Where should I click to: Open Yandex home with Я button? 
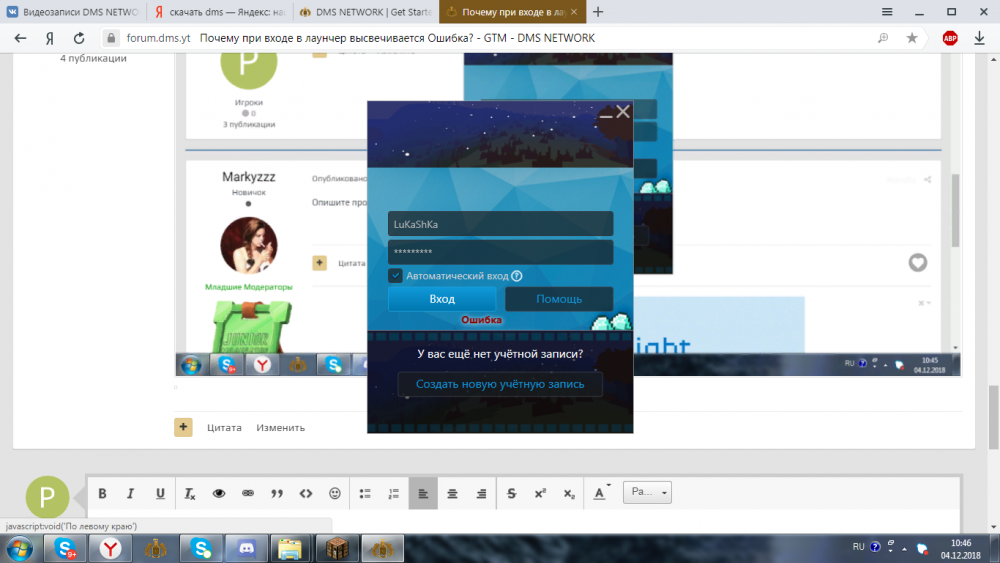click(x=50, y=38)
